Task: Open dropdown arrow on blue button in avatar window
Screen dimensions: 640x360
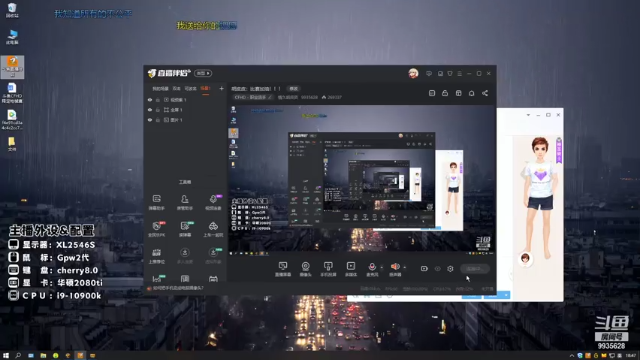Action: 506,295
